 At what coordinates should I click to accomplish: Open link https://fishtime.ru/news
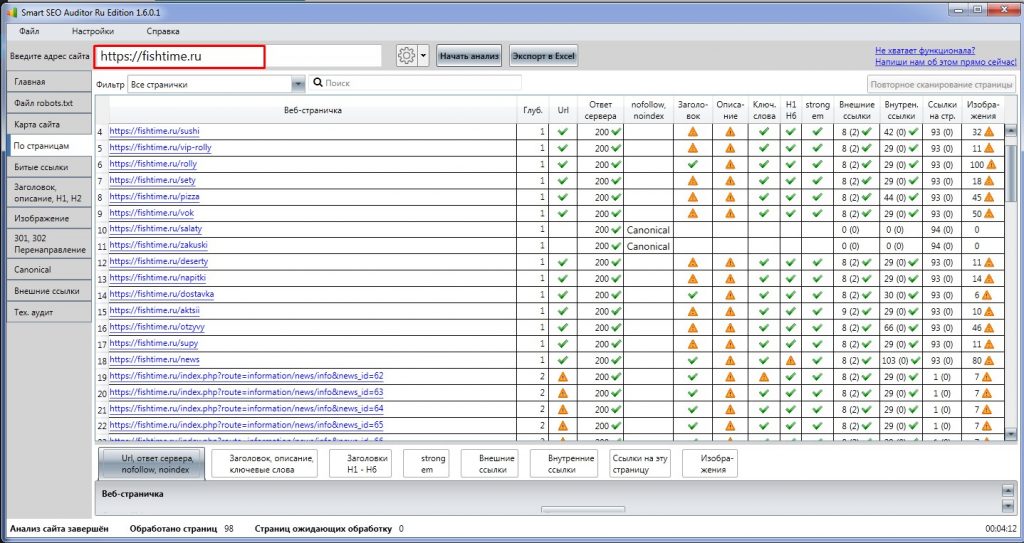click(x=154, y=359)
